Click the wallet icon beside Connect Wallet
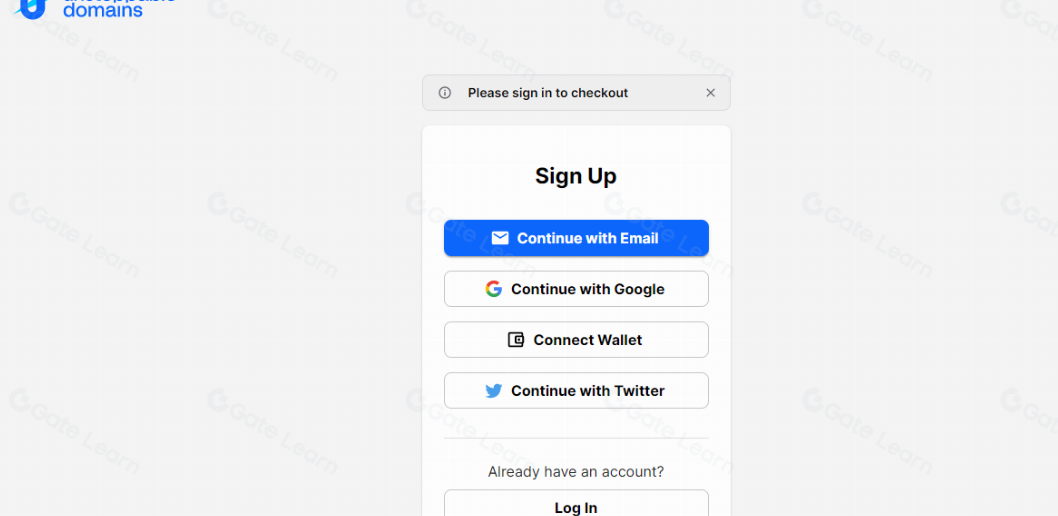The width and height of the screenshot is (1058, 516). click(x=516, y=340)
